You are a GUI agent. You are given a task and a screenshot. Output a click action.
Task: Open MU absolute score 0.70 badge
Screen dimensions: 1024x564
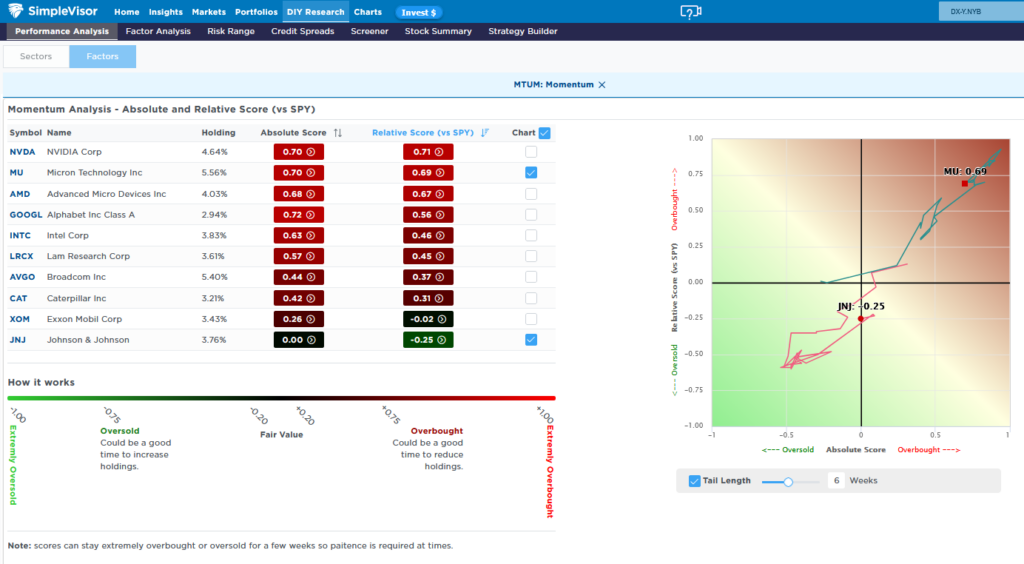click(x=298, y=173)
